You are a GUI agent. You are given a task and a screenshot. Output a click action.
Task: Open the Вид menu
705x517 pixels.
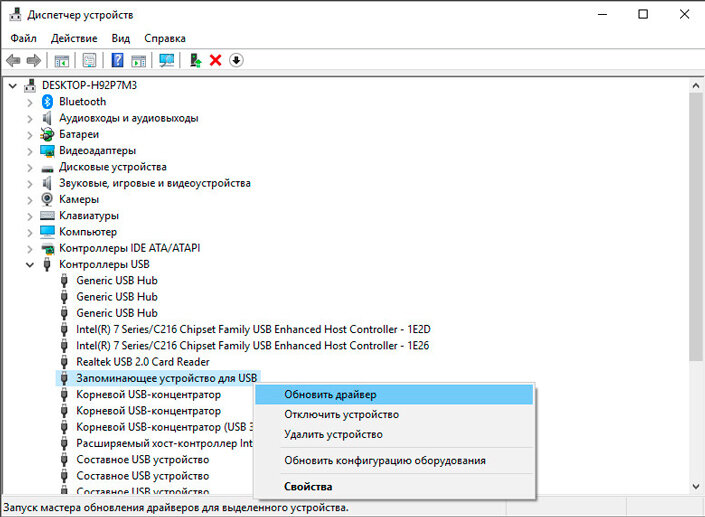coord(120,38)
